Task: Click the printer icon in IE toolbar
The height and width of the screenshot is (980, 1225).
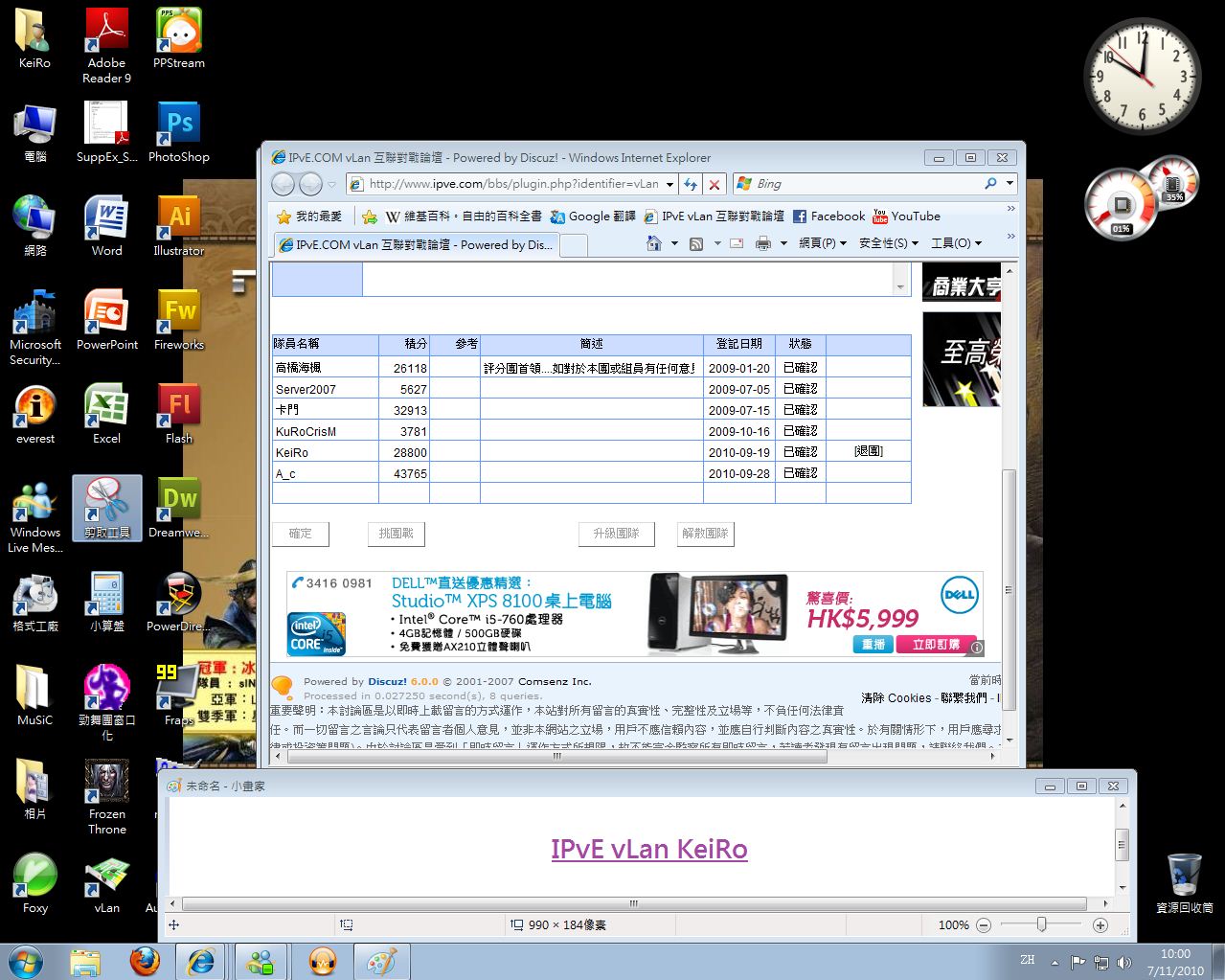Action: coord(762,244)
